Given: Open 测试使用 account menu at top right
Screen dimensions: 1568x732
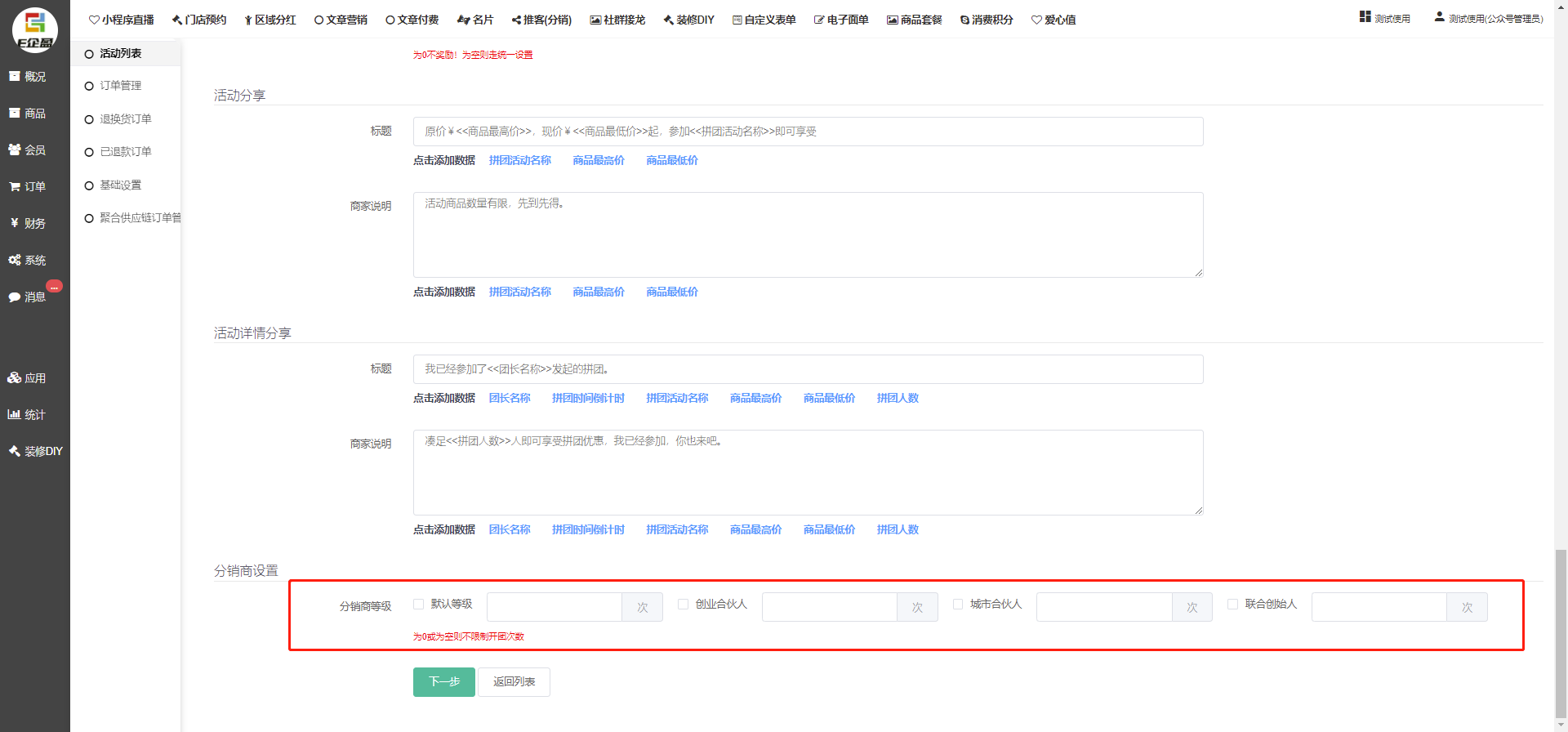Looking at the screenshot, I should 1385,18.
